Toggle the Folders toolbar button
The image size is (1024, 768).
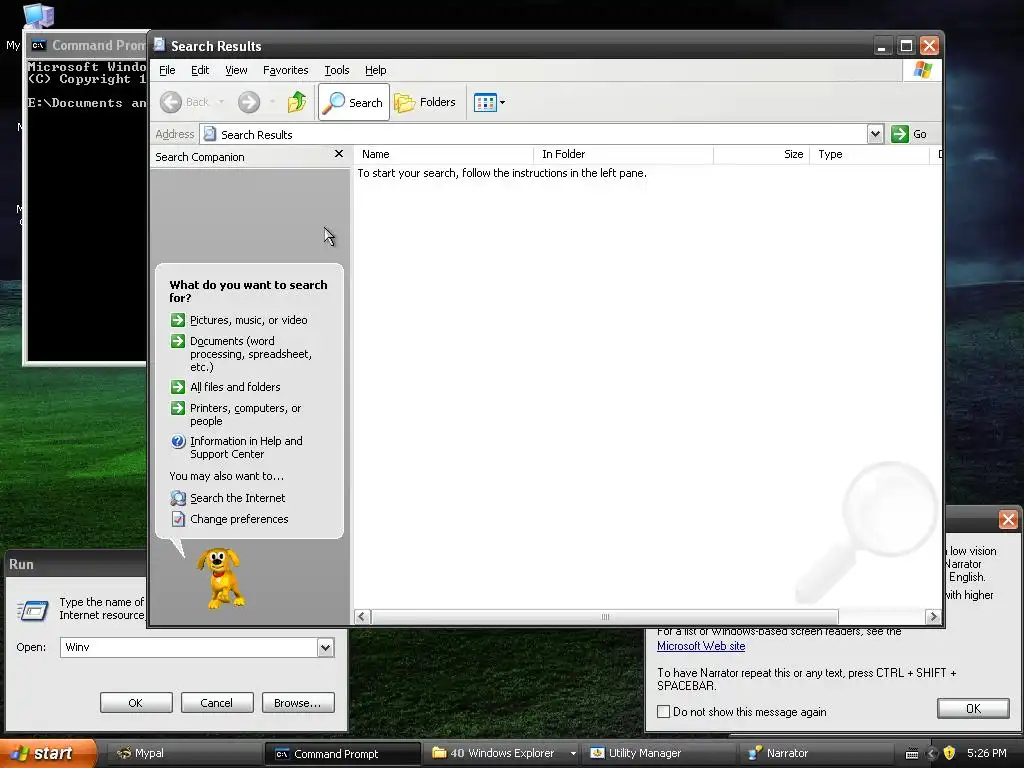[x=425, y=102]
